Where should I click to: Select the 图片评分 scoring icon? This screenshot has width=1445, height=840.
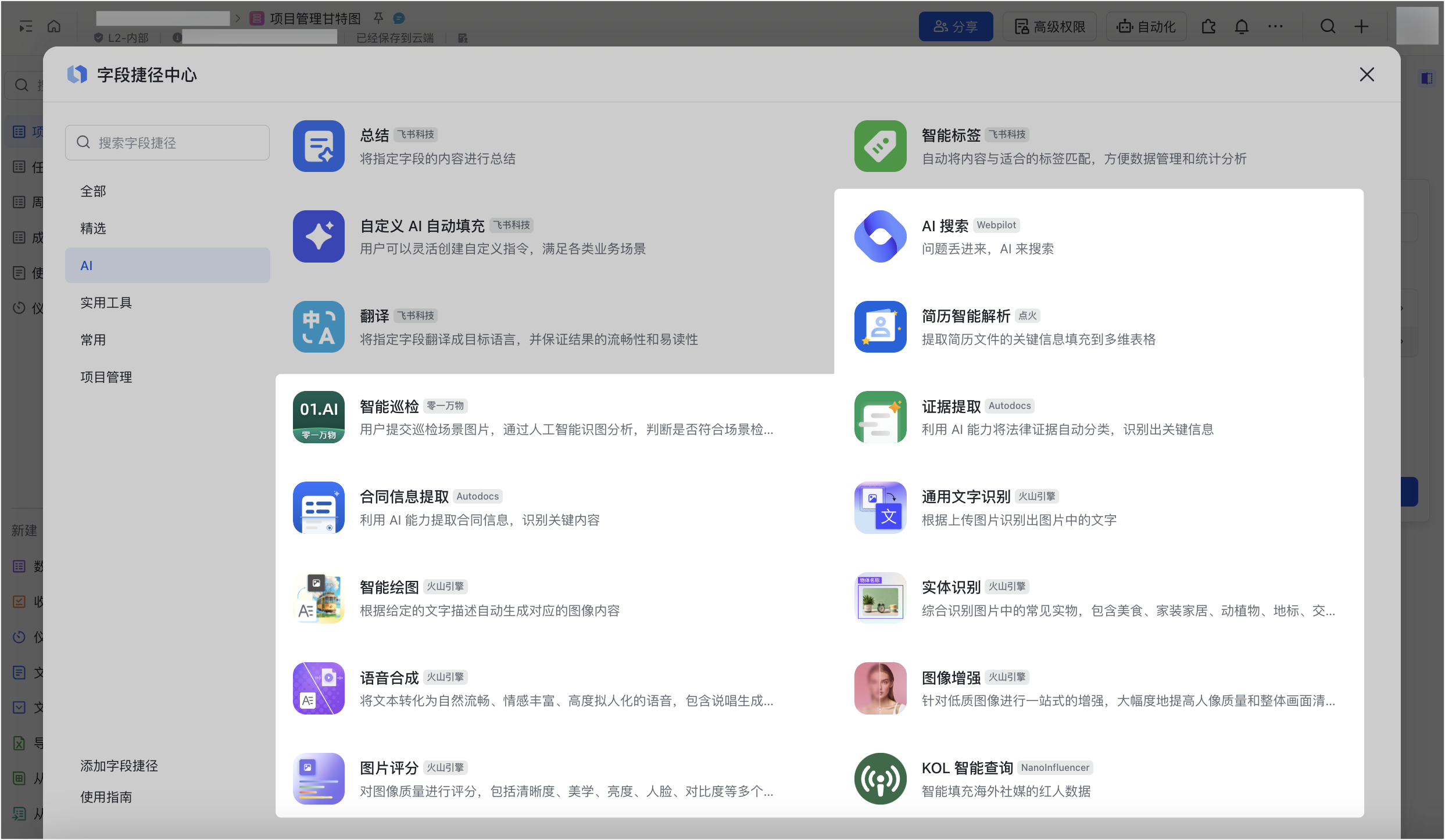coord(319,778)
